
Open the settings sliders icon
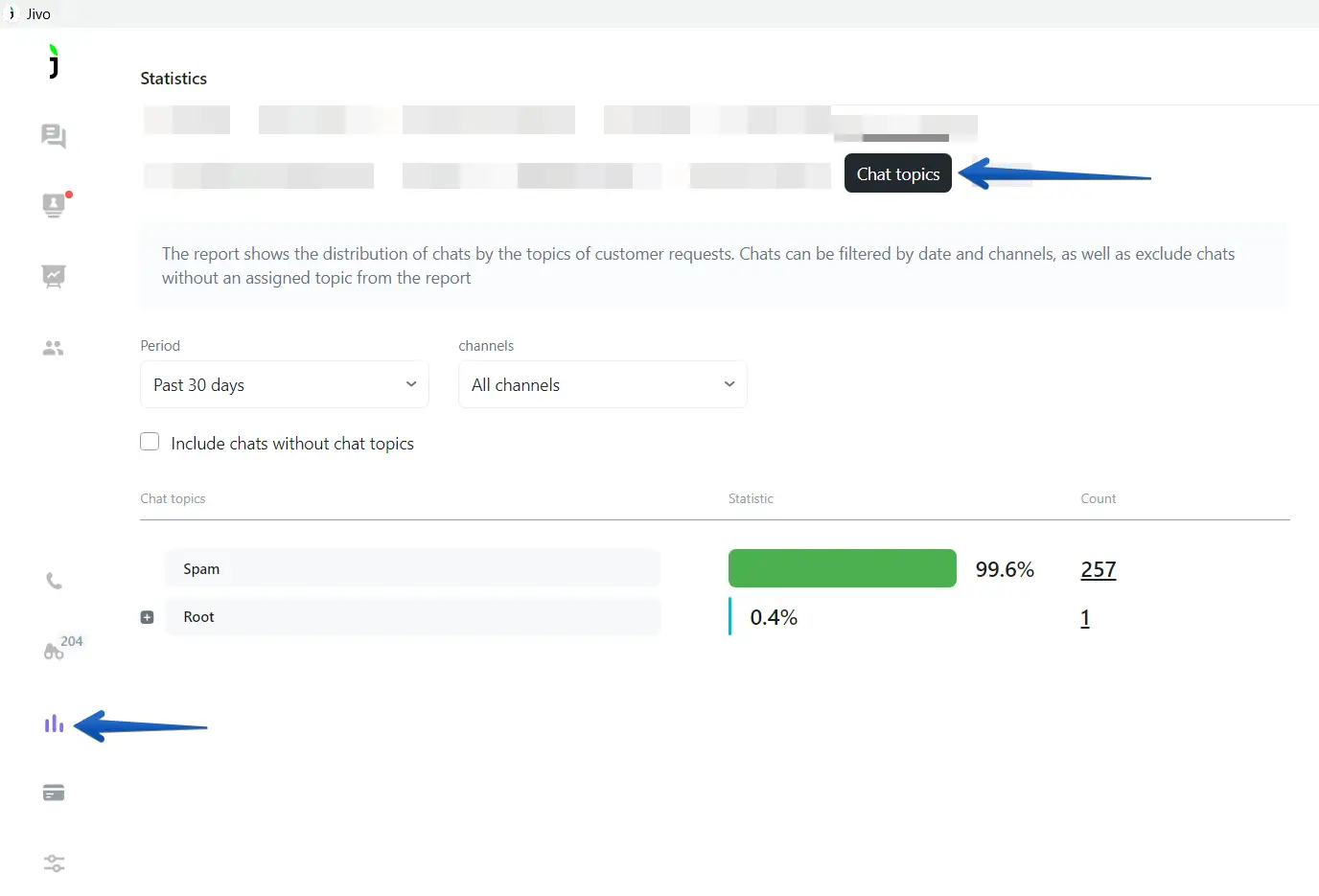click(x=54, y=863)
